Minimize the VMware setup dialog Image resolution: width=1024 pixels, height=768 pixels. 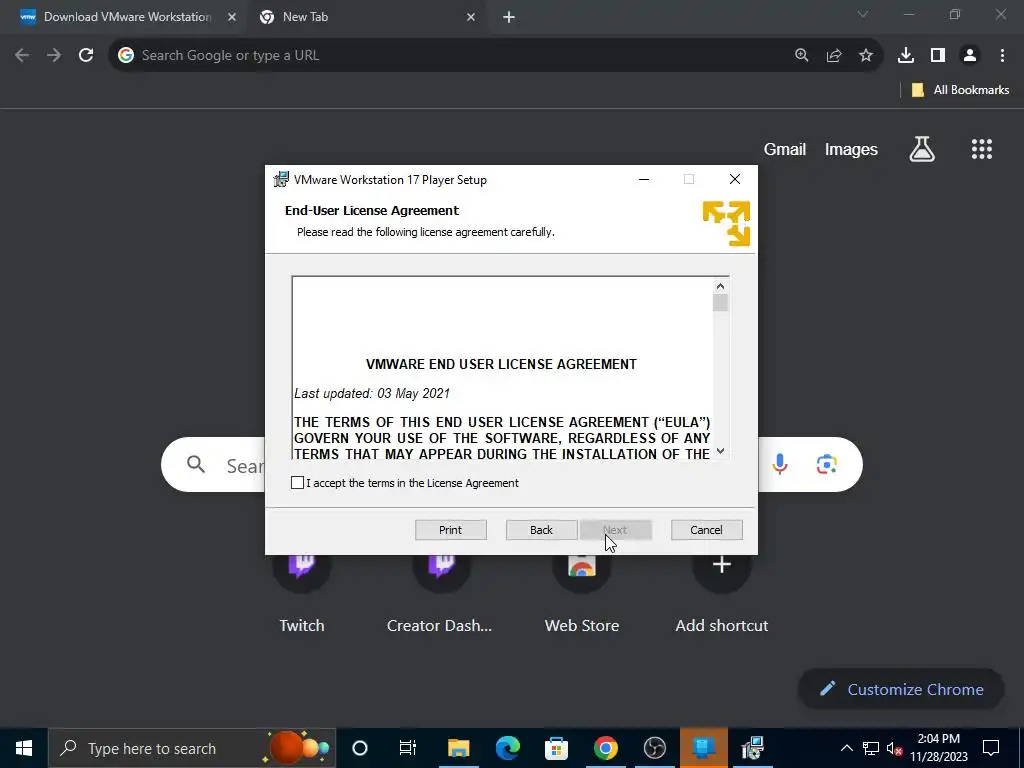click(644, 179)
